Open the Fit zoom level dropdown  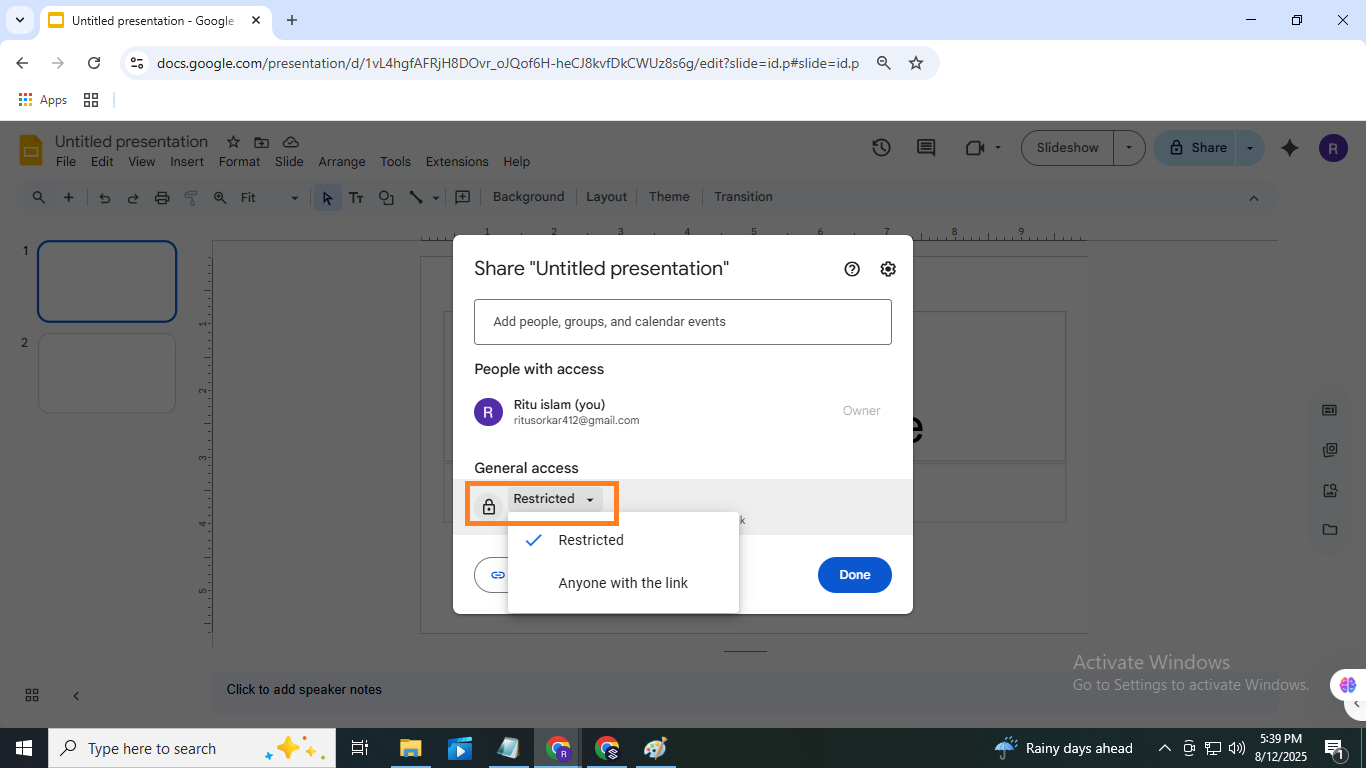(x=269, y=198)
